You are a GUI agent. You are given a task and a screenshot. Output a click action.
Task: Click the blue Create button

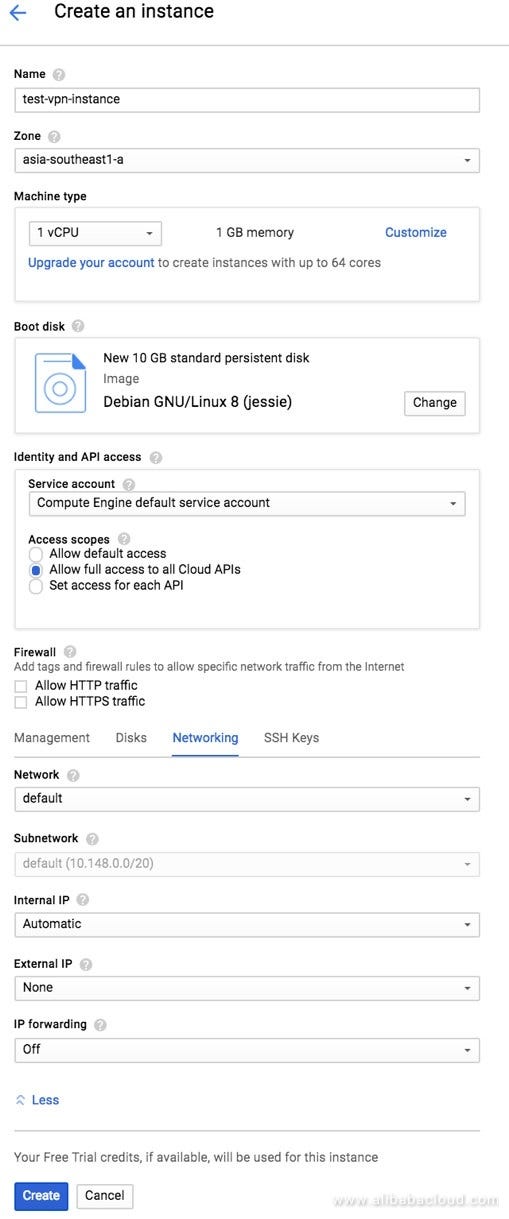point(41,1196)
